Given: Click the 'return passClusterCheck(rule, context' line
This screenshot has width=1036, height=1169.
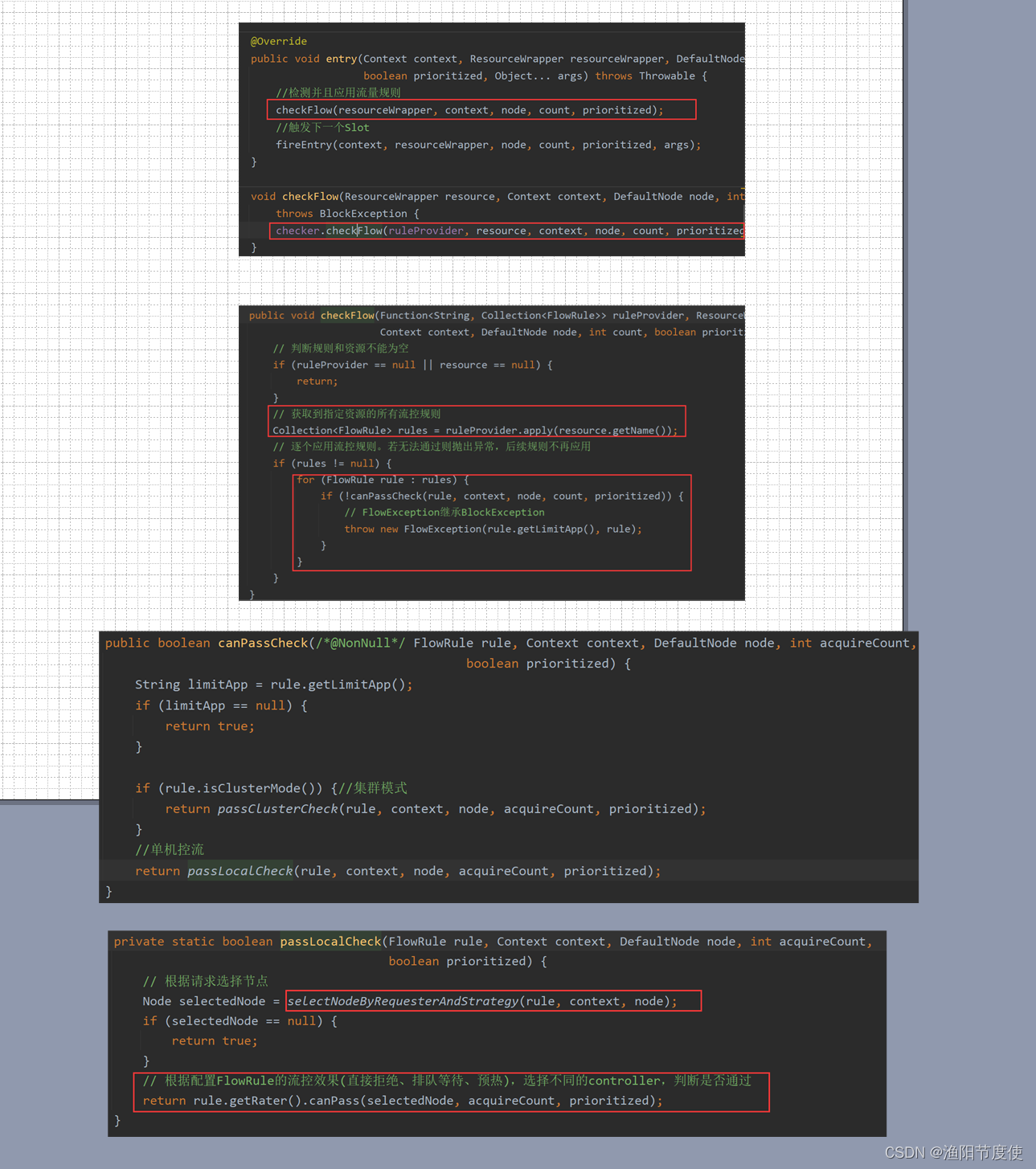Looking at the screenshot, I should coord(436,809).
